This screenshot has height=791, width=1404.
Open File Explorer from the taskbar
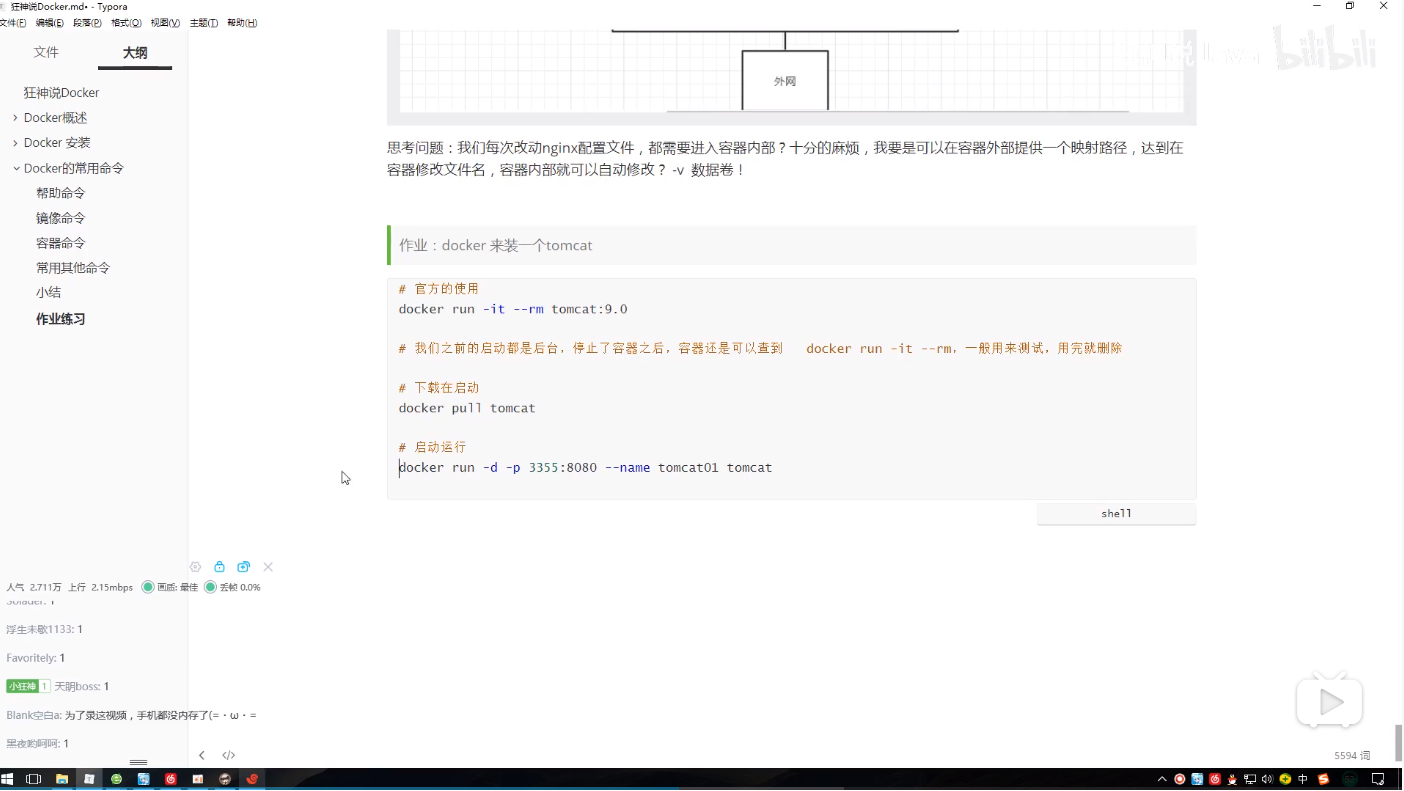[61, 779]
